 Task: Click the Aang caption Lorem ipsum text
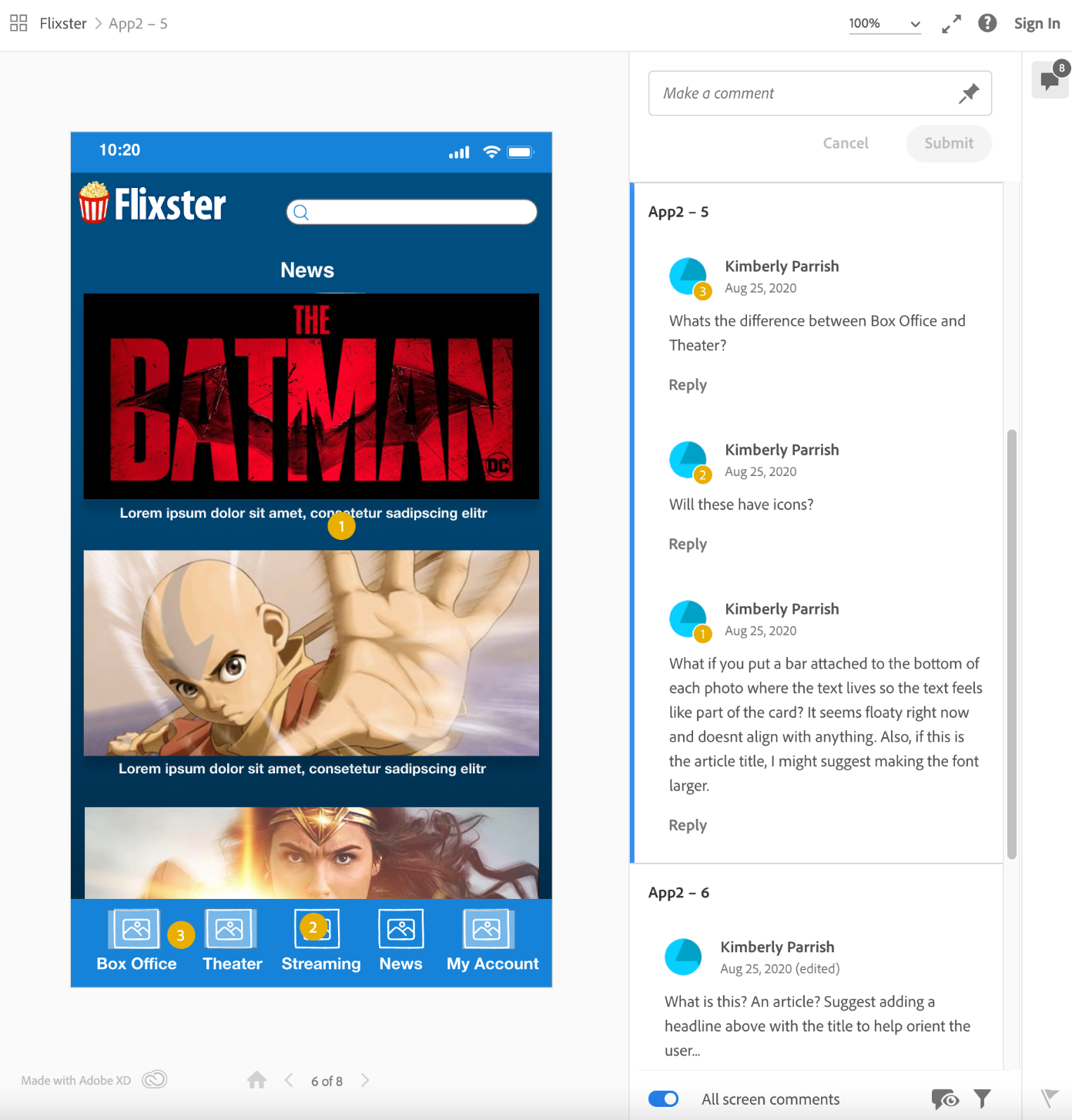pyautogui.click(x=302, y=769)
